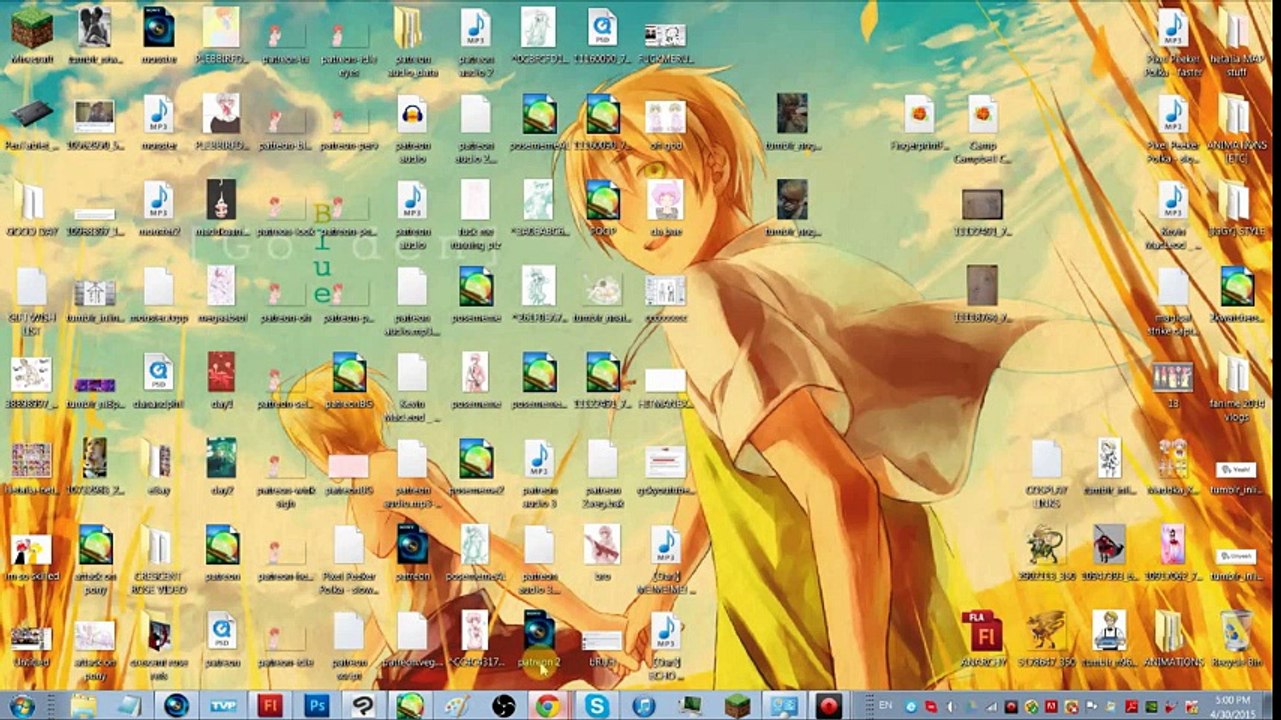
Task: Open the TVP Animation taskbar icon
Action: tap(222, 706)
